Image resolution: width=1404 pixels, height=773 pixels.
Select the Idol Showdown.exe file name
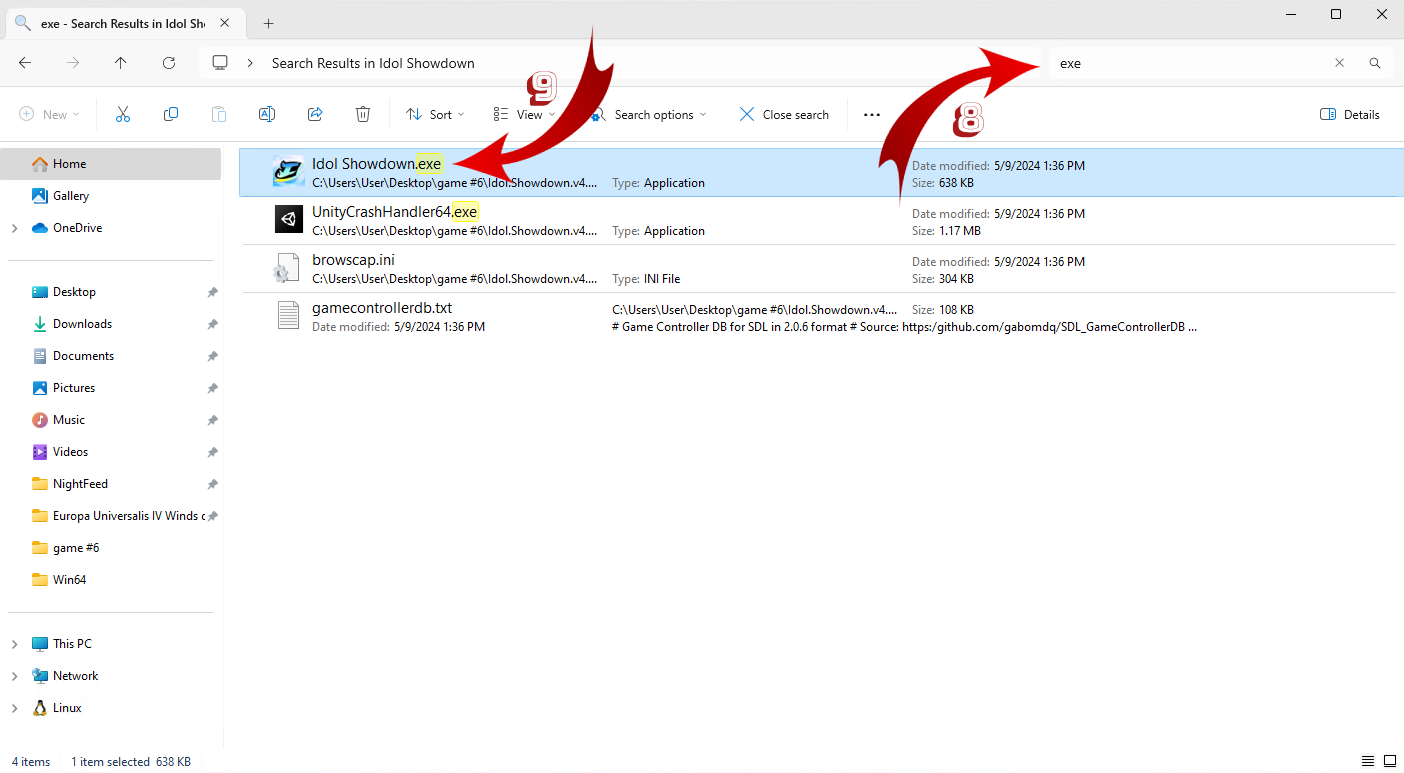click(377, 164)
